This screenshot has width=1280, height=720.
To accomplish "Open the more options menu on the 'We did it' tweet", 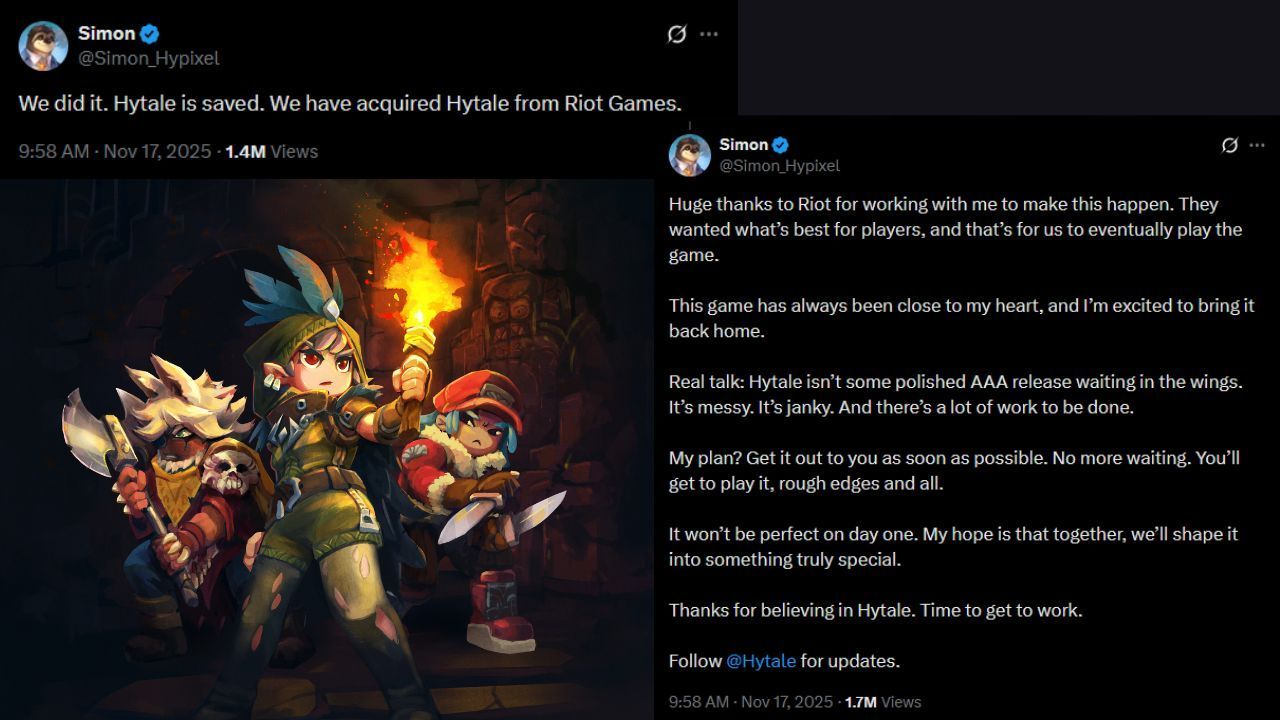I will pos(709,34).
